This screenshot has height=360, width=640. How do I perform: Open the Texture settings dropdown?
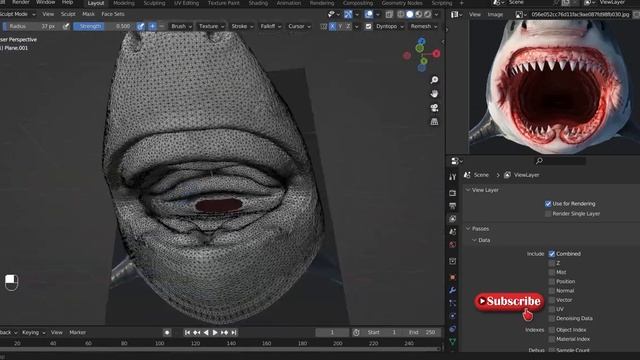click(x=211, y=26)
